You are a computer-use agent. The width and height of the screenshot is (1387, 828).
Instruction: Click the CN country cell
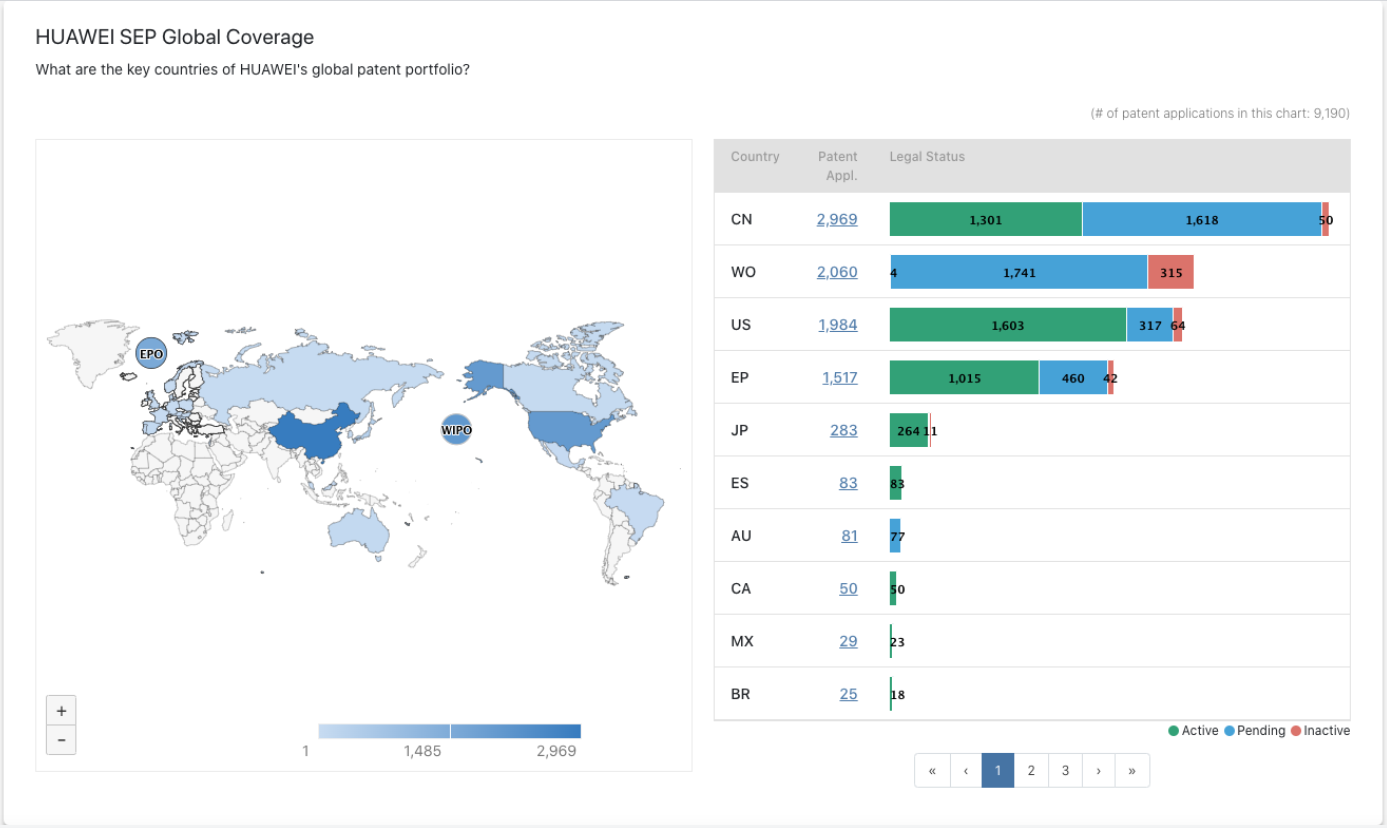pyautogui.click(x=742, y=220)
